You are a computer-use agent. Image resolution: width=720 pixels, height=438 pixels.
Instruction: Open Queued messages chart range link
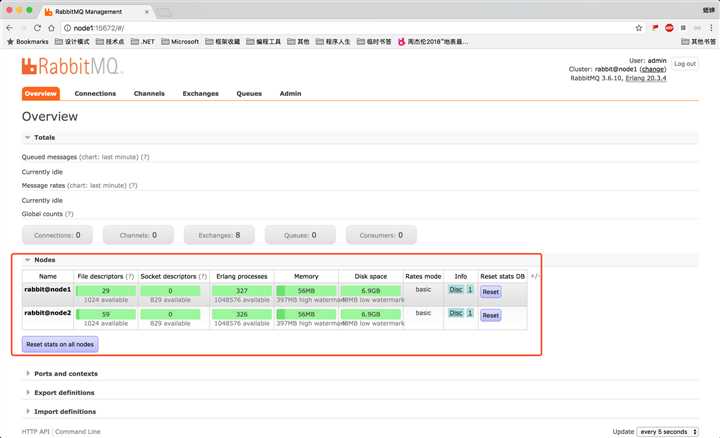point(109,157)
